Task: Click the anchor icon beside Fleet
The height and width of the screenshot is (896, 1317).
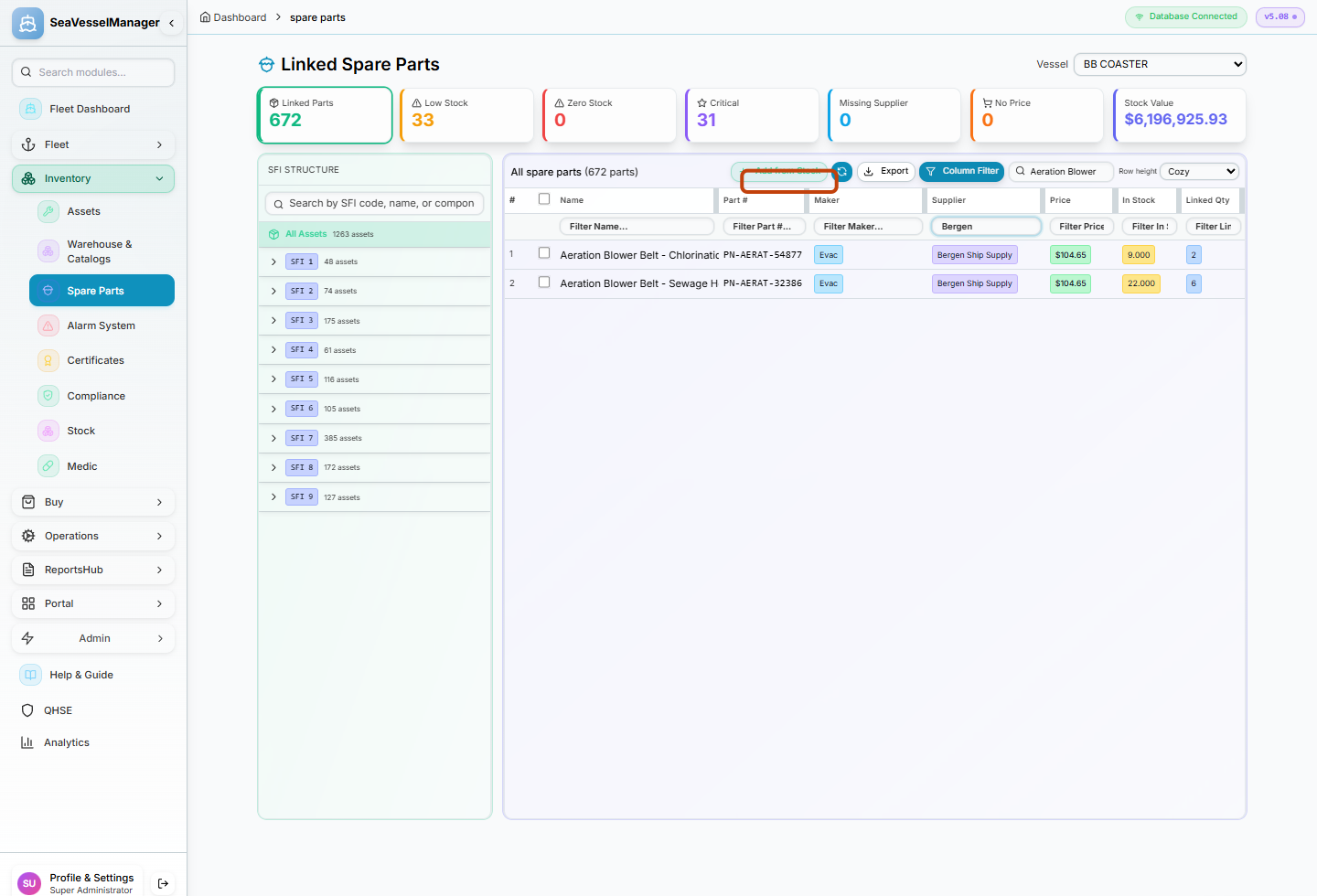Action: [x=28, y=144]
